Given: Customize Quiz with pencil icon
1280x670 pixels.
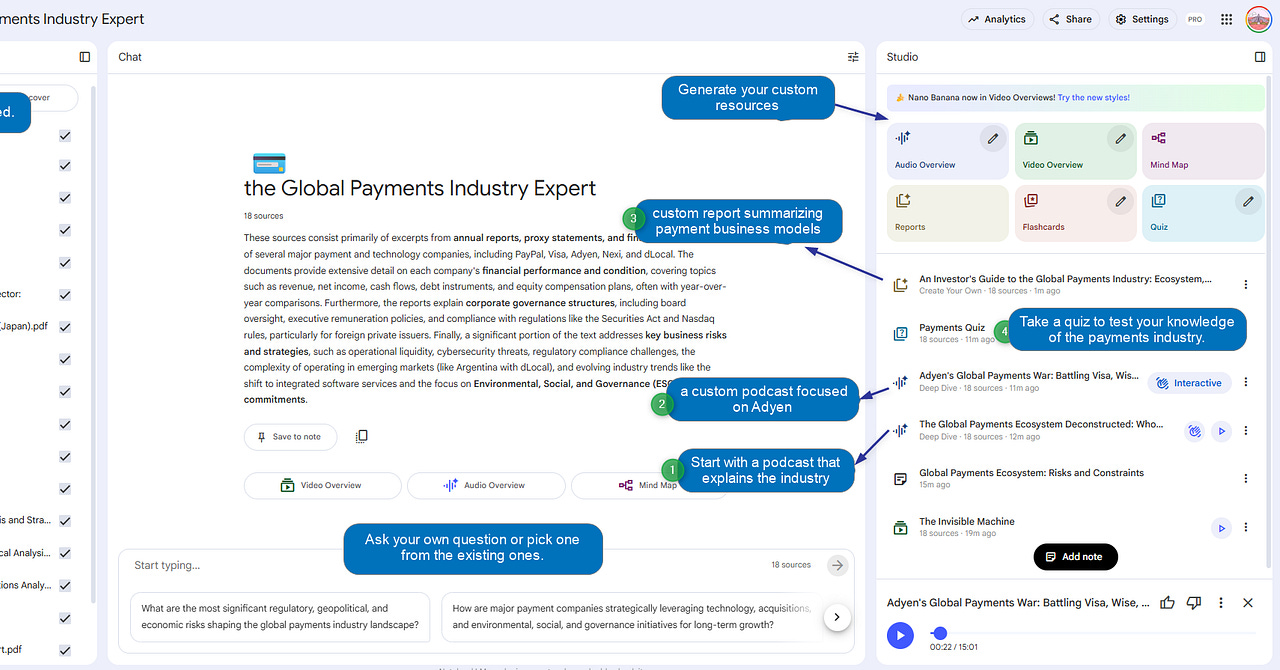Looking at the screenshot, I should [1248, 201].
